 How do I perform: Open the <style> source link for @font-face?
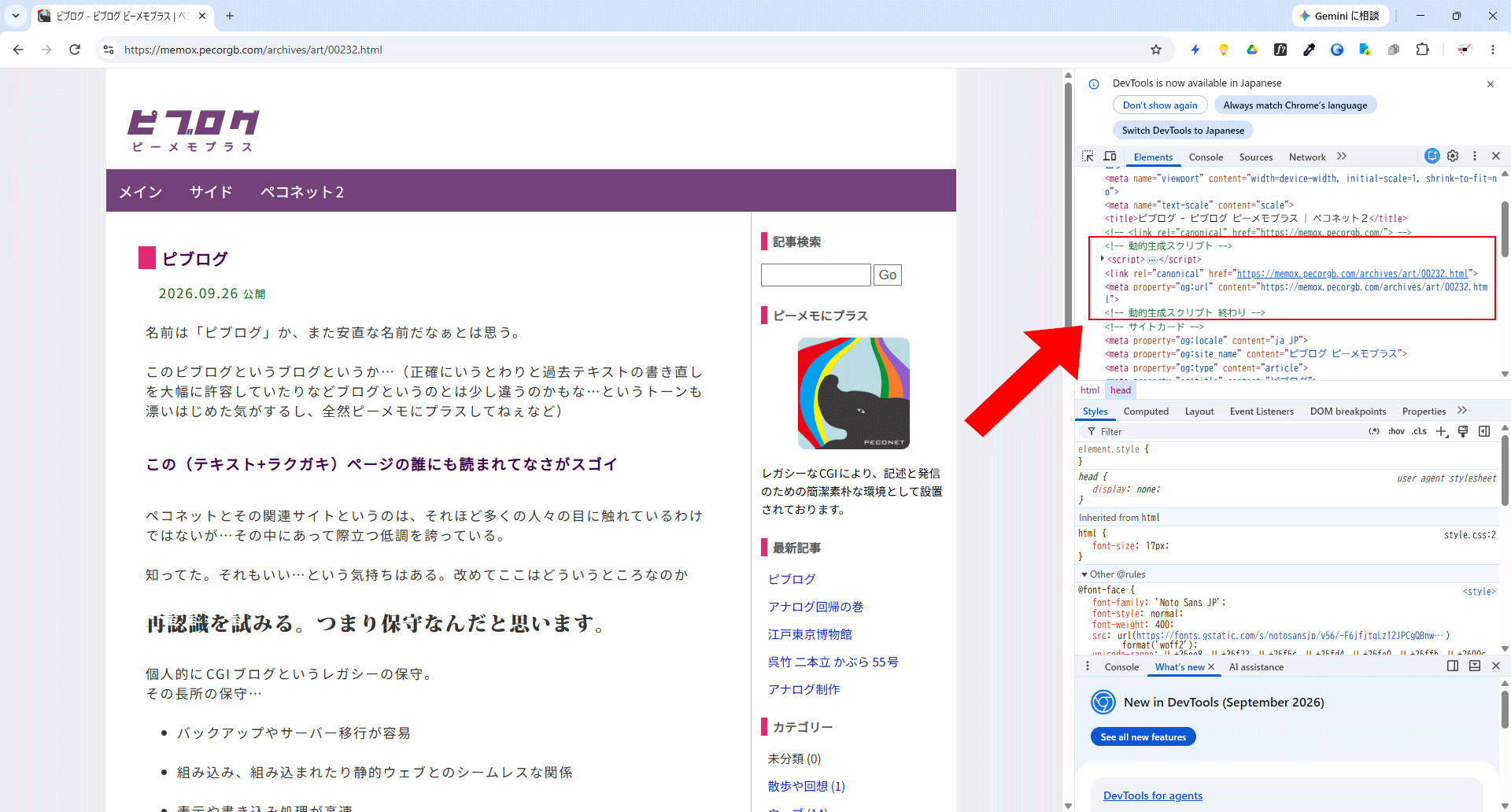pyautogui.click(x=1480, y=592)
